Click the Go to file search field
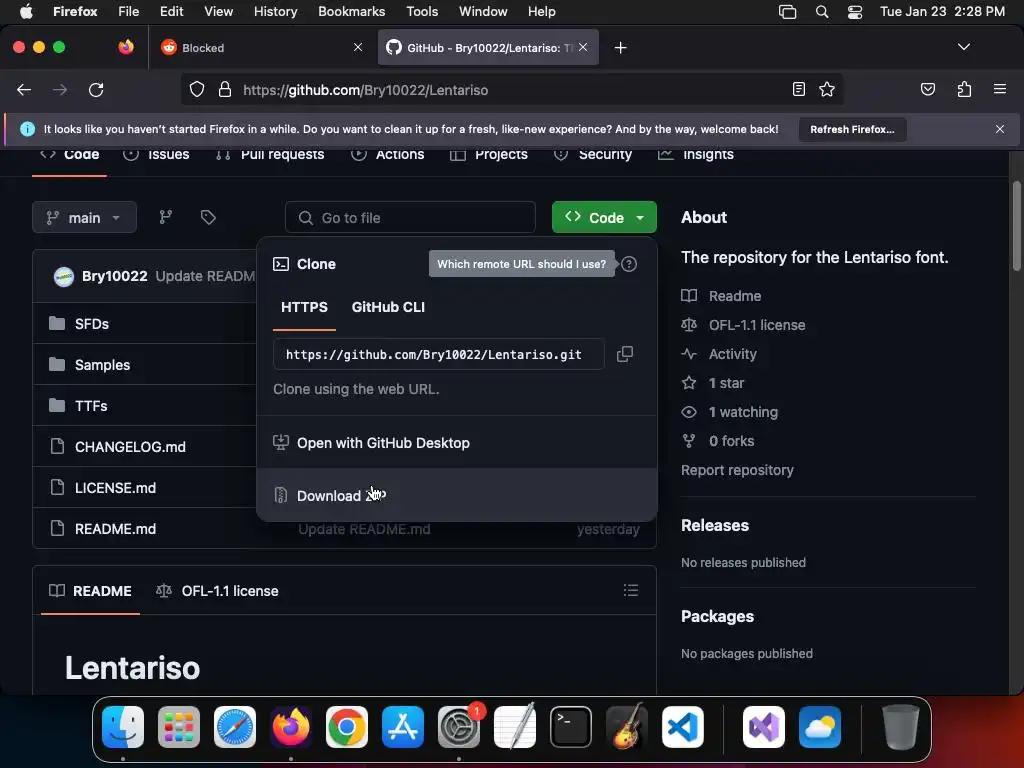The height and width of the screenshot is (768, 1024). (x=410, y=217)
